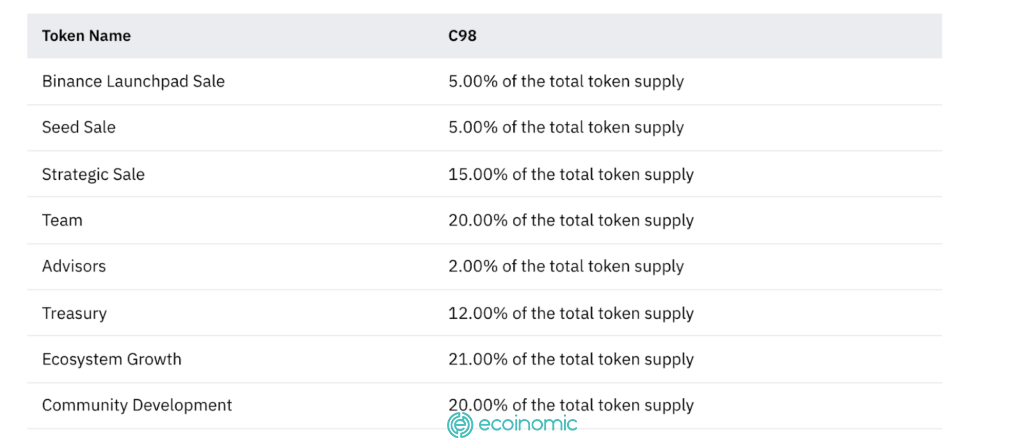Click the 2.00% Advisors allocation value
Viewport: 1024px width, 438px height.
(x=566, y=266)
